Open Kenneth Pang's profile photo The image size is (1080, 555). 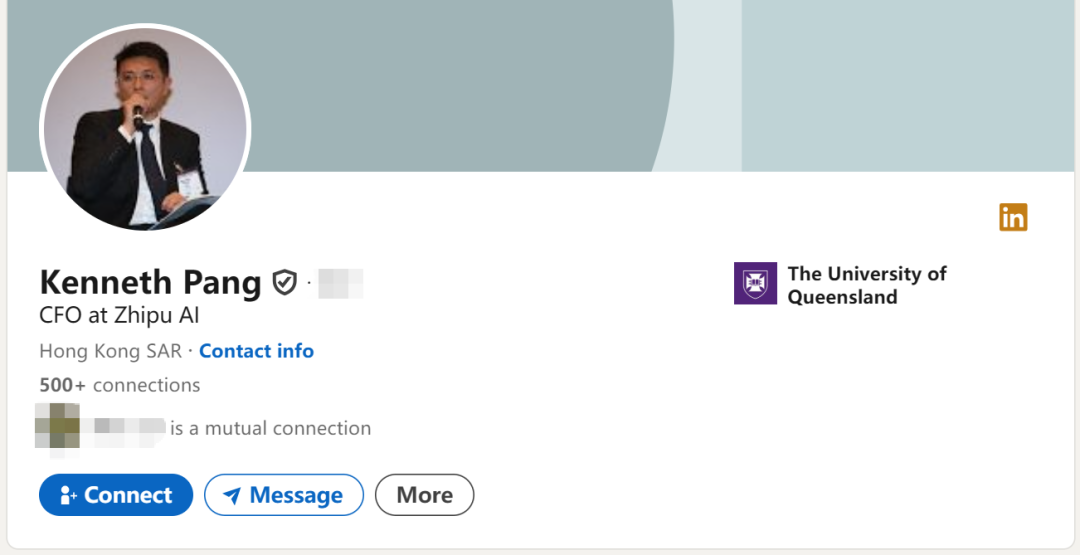(145, 128)
